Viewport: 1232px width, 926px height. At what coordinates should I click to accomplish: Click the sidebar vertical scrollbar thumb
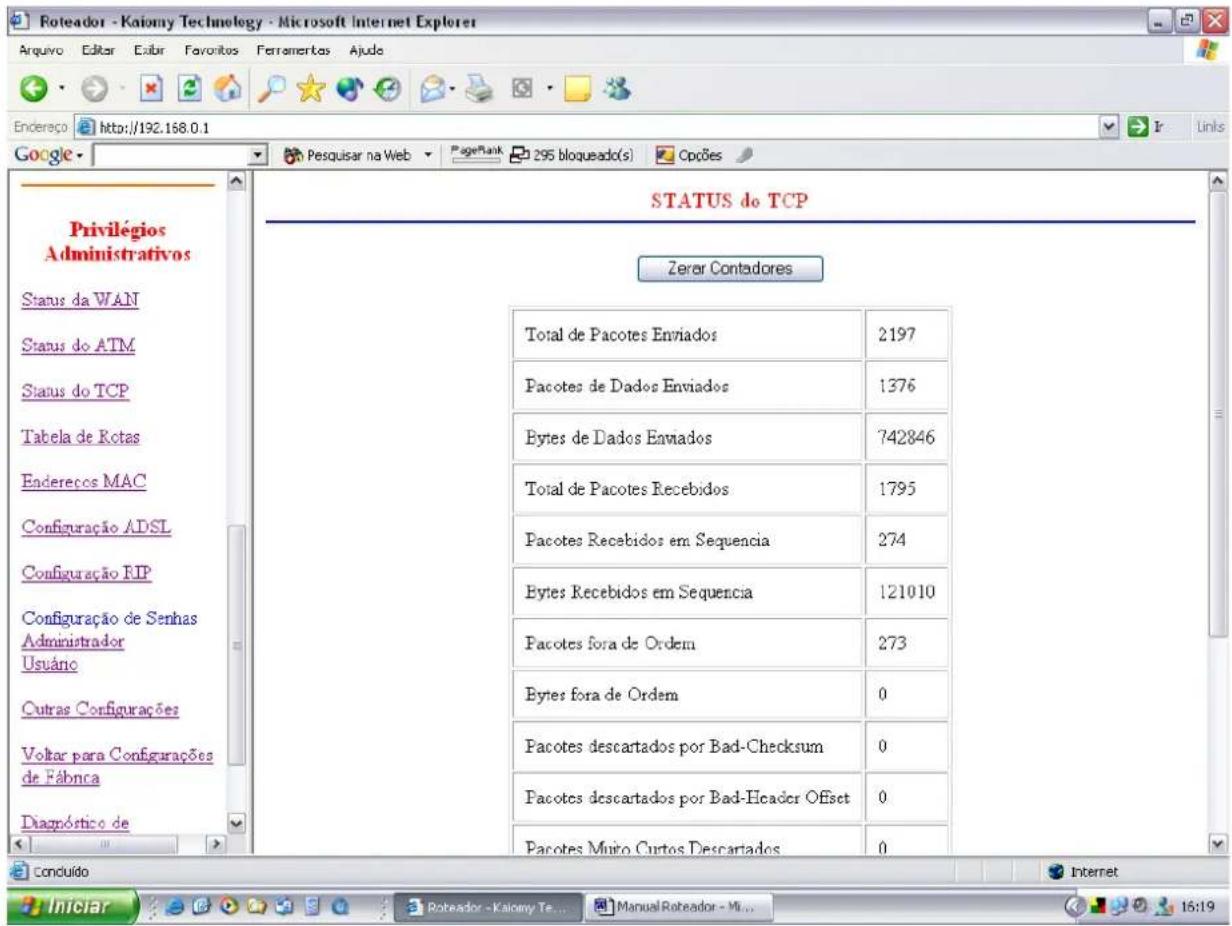pos(237,645)
